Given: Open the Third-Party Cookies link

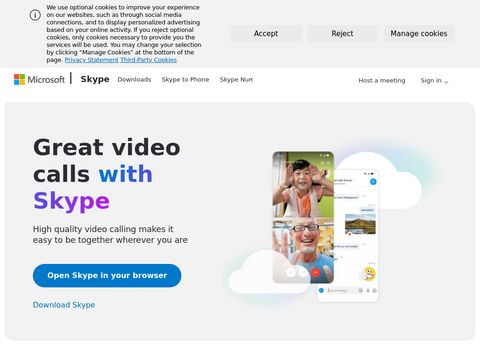Looking at the screenshot, I should 148,60.
